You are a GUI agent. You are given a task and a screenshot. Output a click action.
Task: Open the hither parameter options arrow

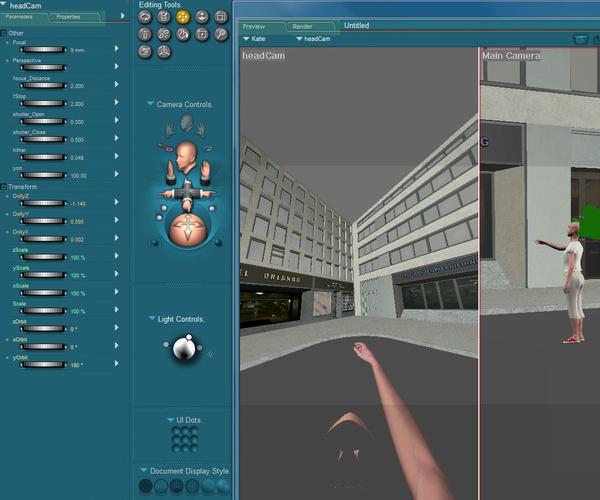pos(117,156)
